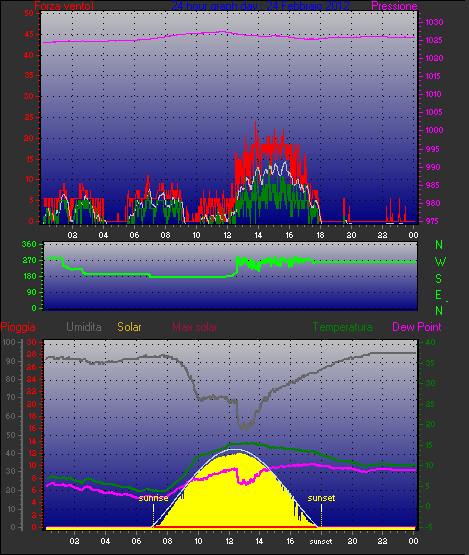Select the Temperatura legend label
Viewport: 469px width, 555px height.
coord(342,327)
